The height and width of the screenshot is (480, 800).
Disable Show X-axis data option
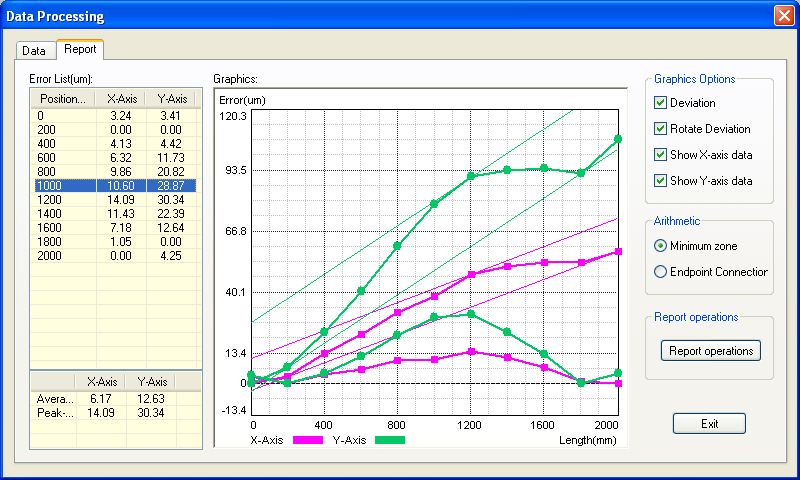[660, 155]
